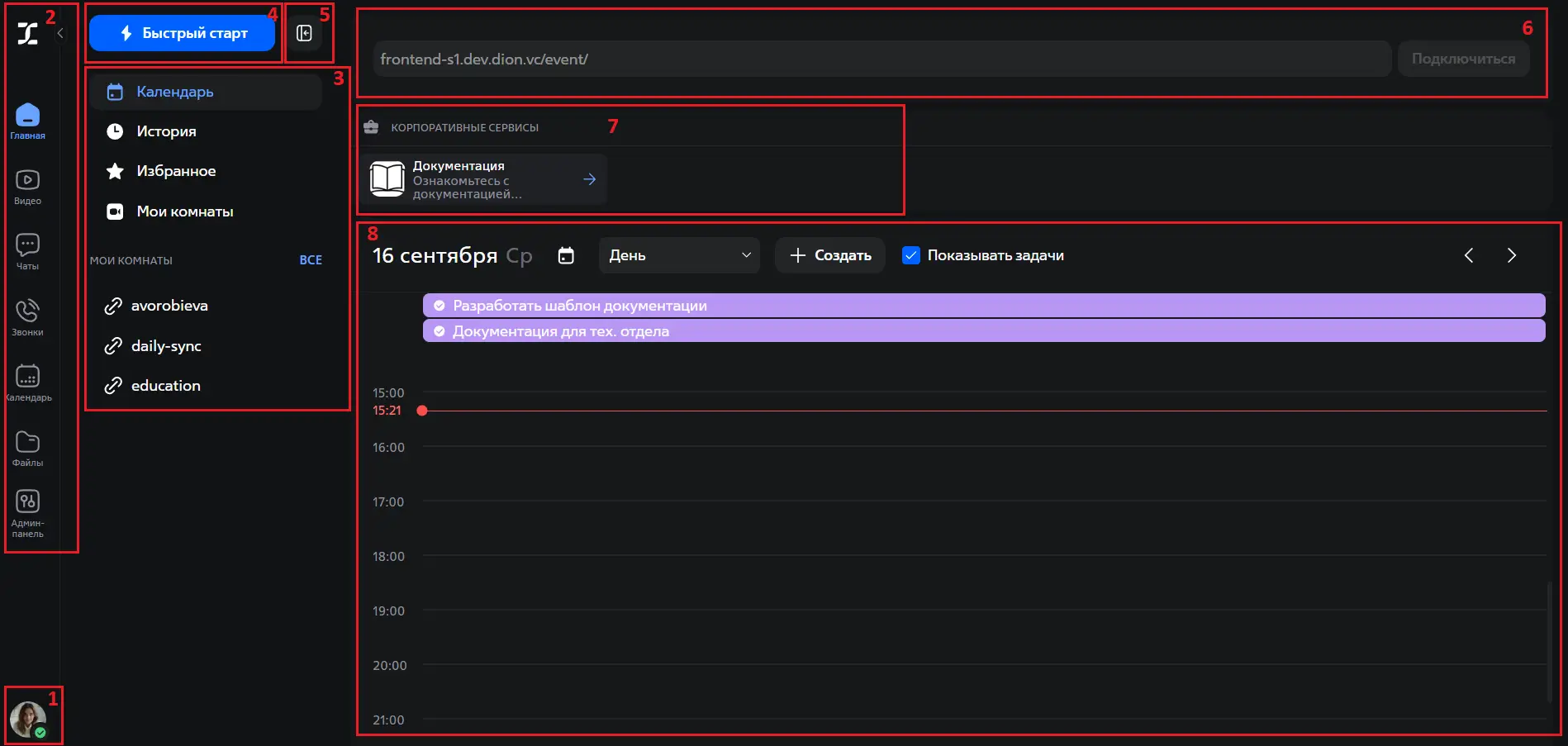This screenshot has height=746, width=1568.
Task: Click the app logo icon
Action: [x=28, y=33]
